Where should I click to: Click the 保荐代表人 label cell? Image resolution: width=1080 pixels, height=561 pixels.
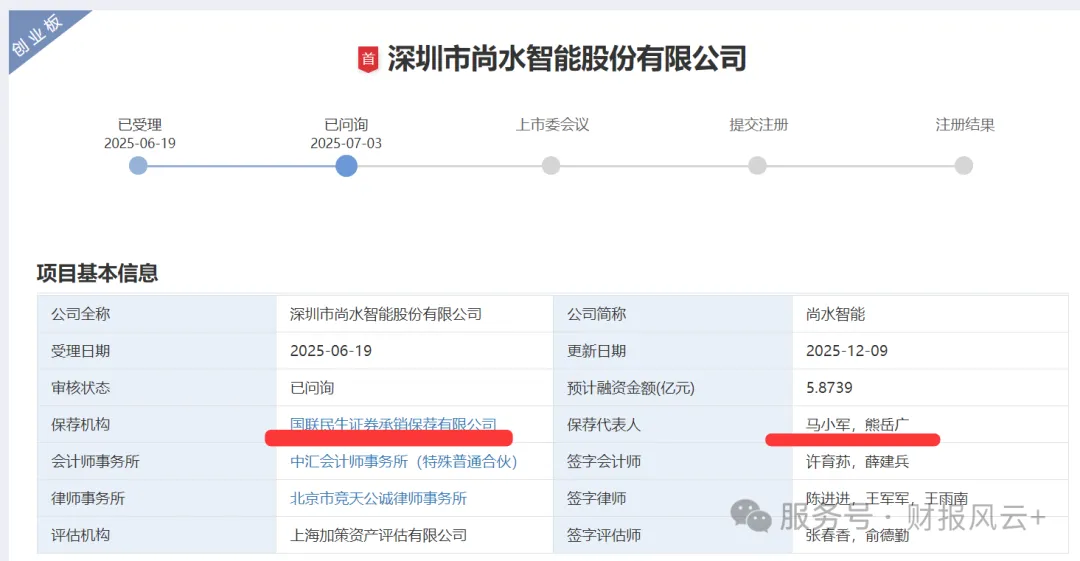[673, 425]
